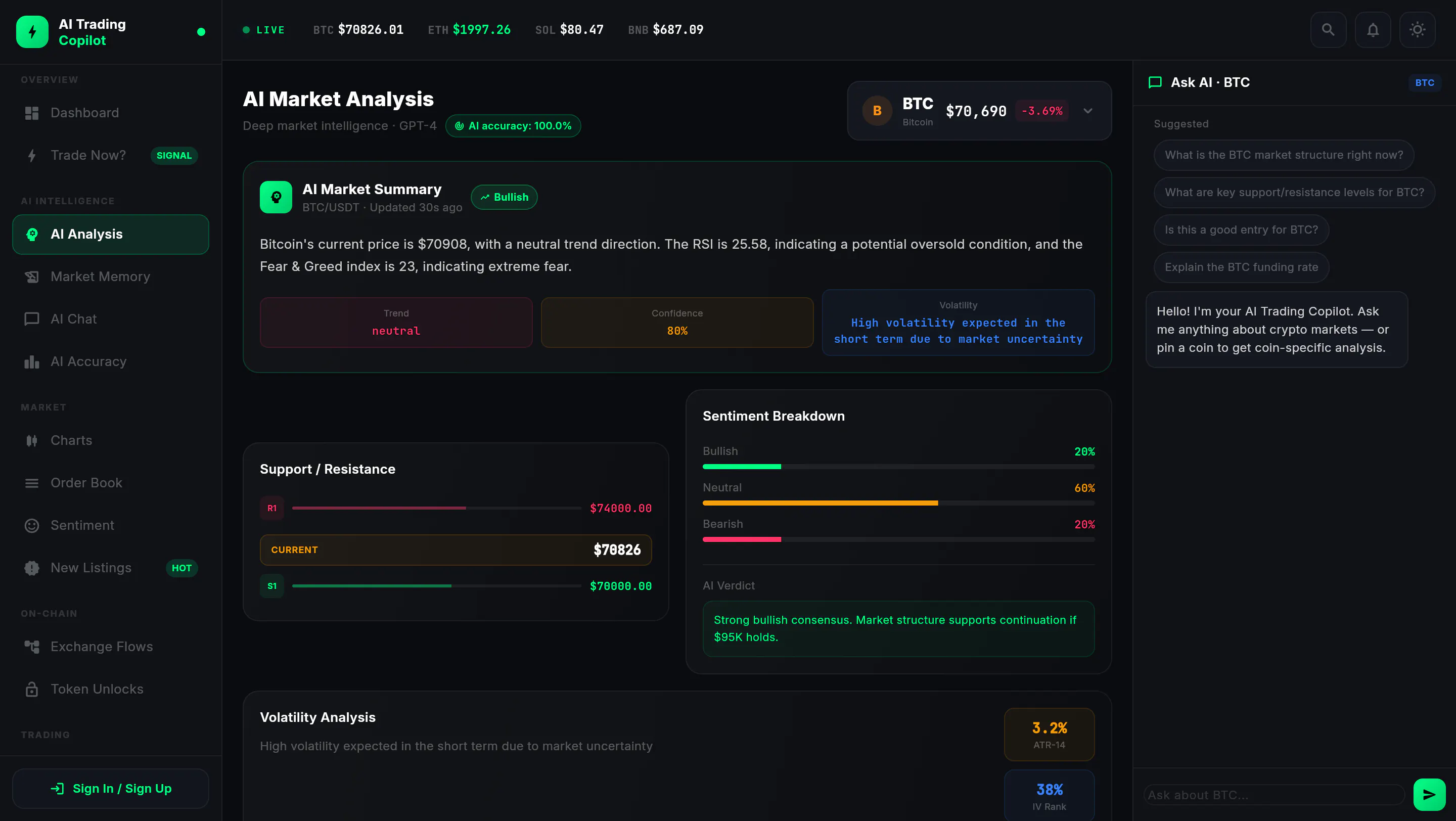Click the Confidence 80% tile
The image size is (1456, 821).
pos(677,322)
